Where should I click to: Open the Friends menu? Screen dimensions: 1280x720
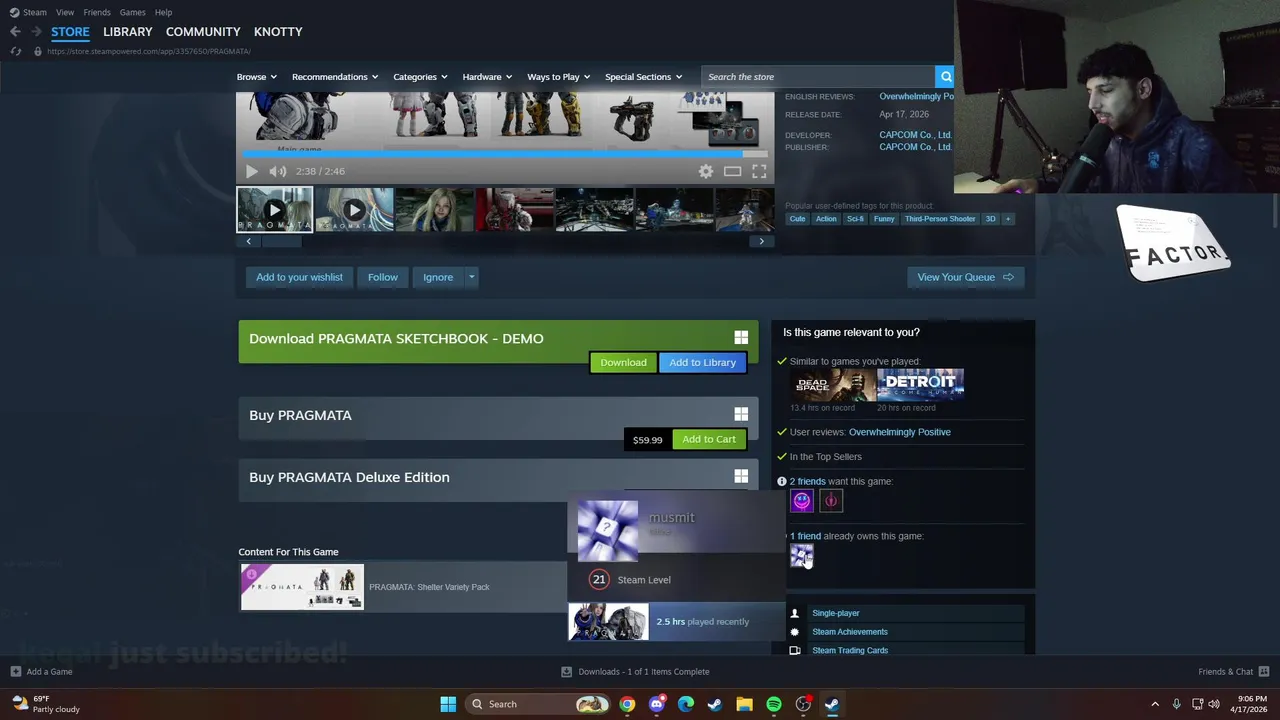pyautogui.click(x=97, y=12)
